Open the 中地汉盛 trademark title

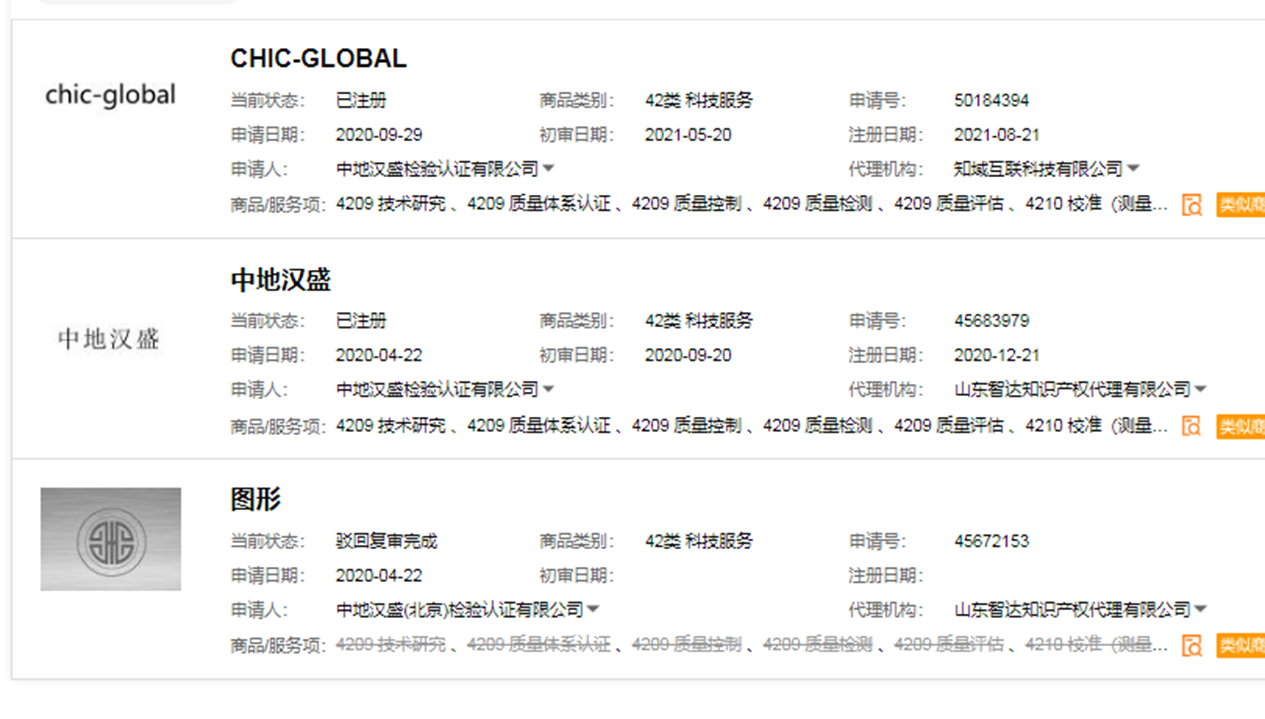(280, 280)
